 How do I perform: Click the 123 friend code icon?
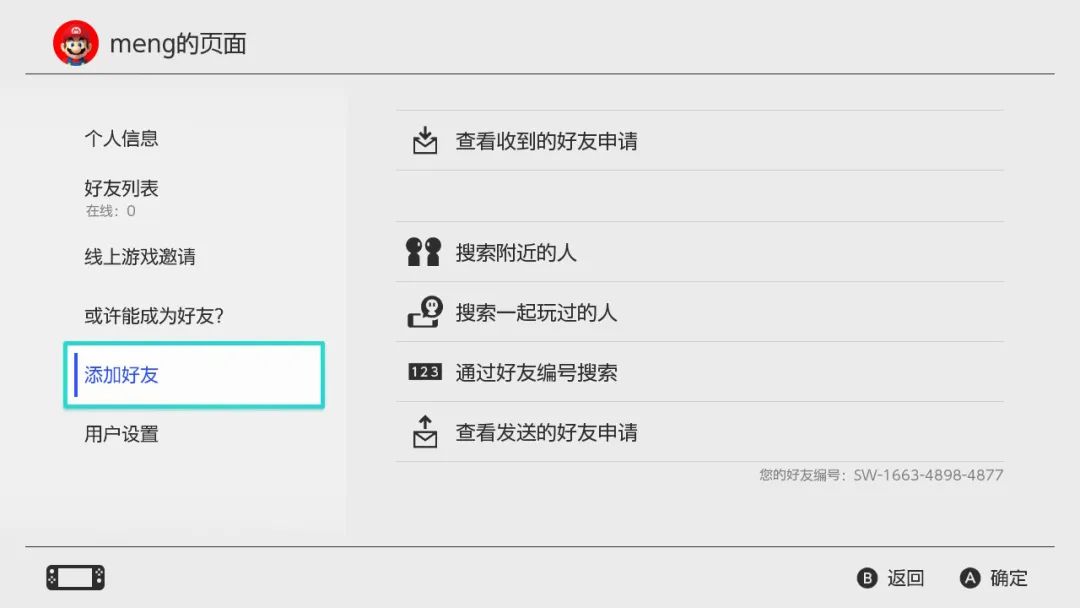(424, 372)
